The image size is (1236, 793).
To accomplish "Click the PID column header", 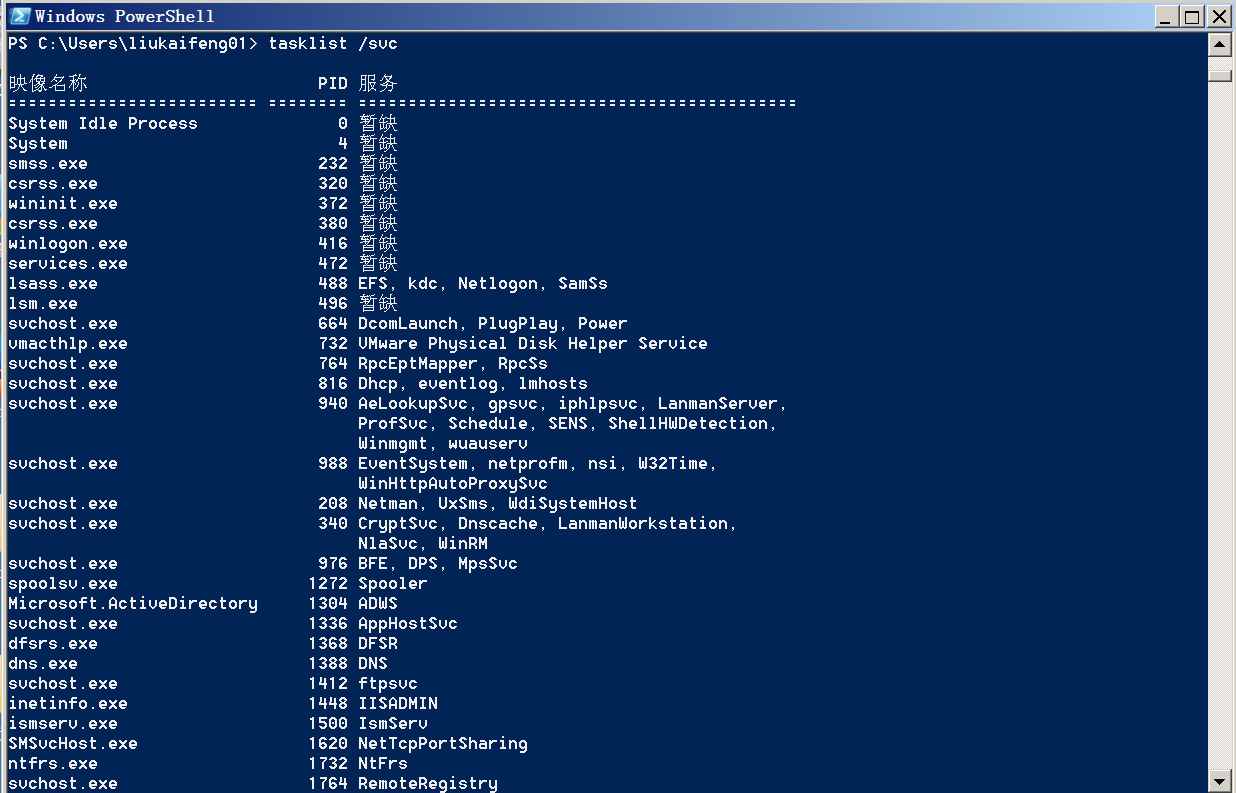I will click(332, 84).
